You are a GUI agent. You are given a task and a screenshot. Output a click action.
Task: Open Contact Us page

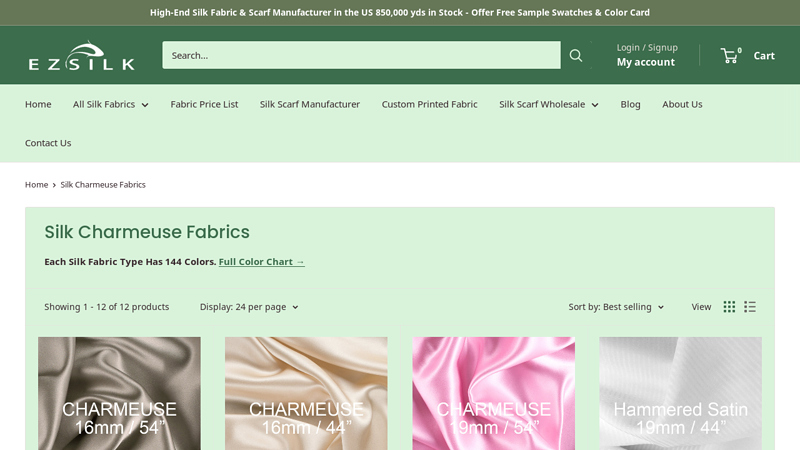tap(48, 143)
